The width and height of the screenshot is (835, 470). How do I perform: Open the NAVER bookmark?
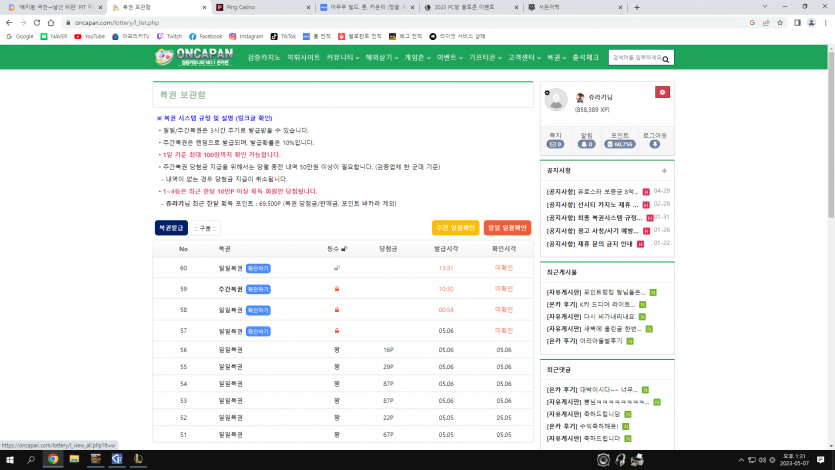(54, 36)
